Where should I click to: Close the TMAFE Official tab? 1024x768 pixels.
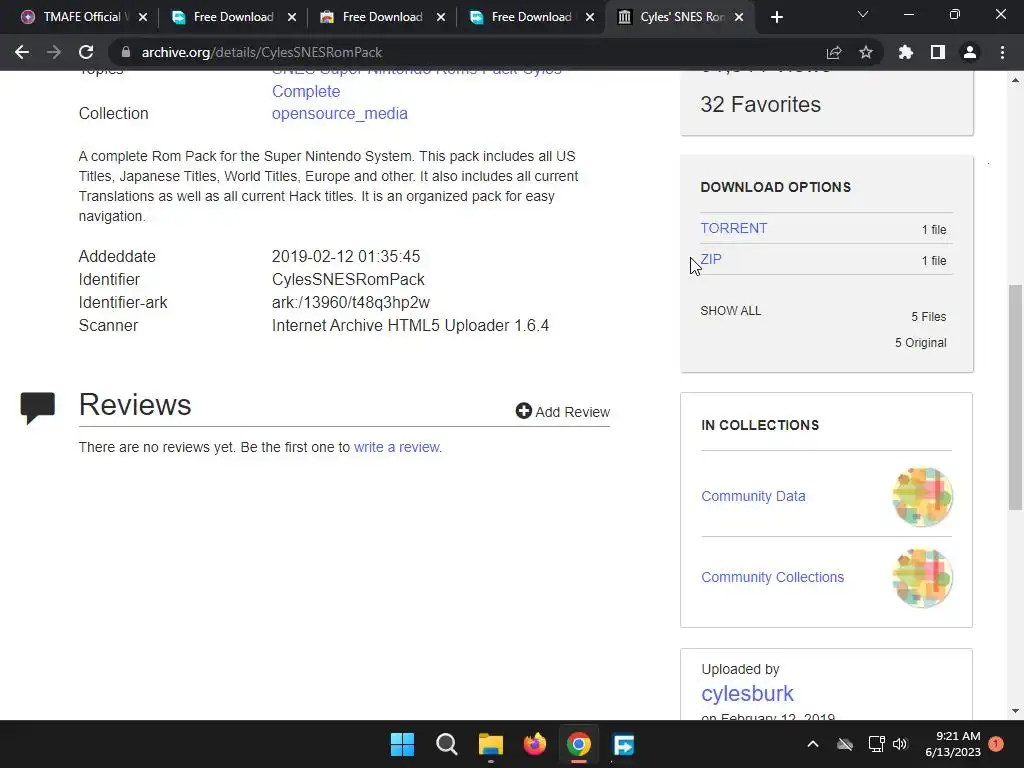tap(143, 17)
